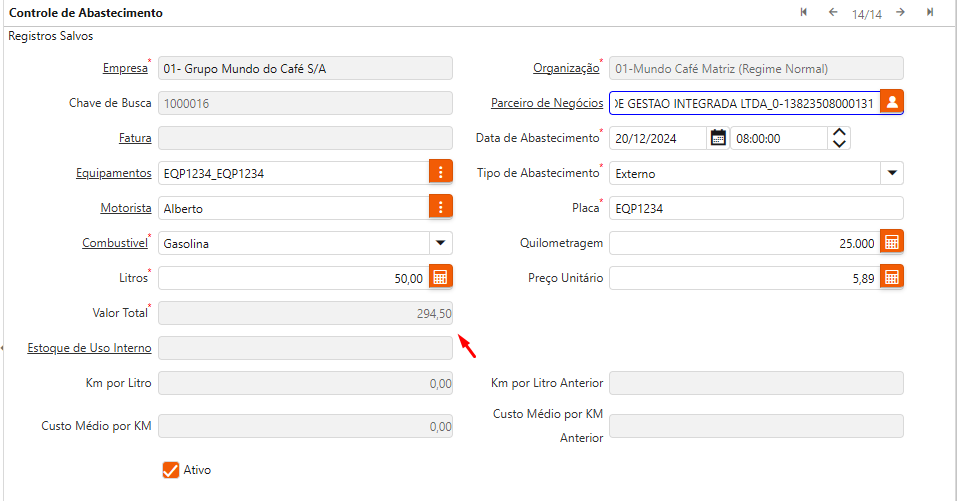Click the empty Fatura field
This screenshot has width=957, height=501.
(305, 138)
